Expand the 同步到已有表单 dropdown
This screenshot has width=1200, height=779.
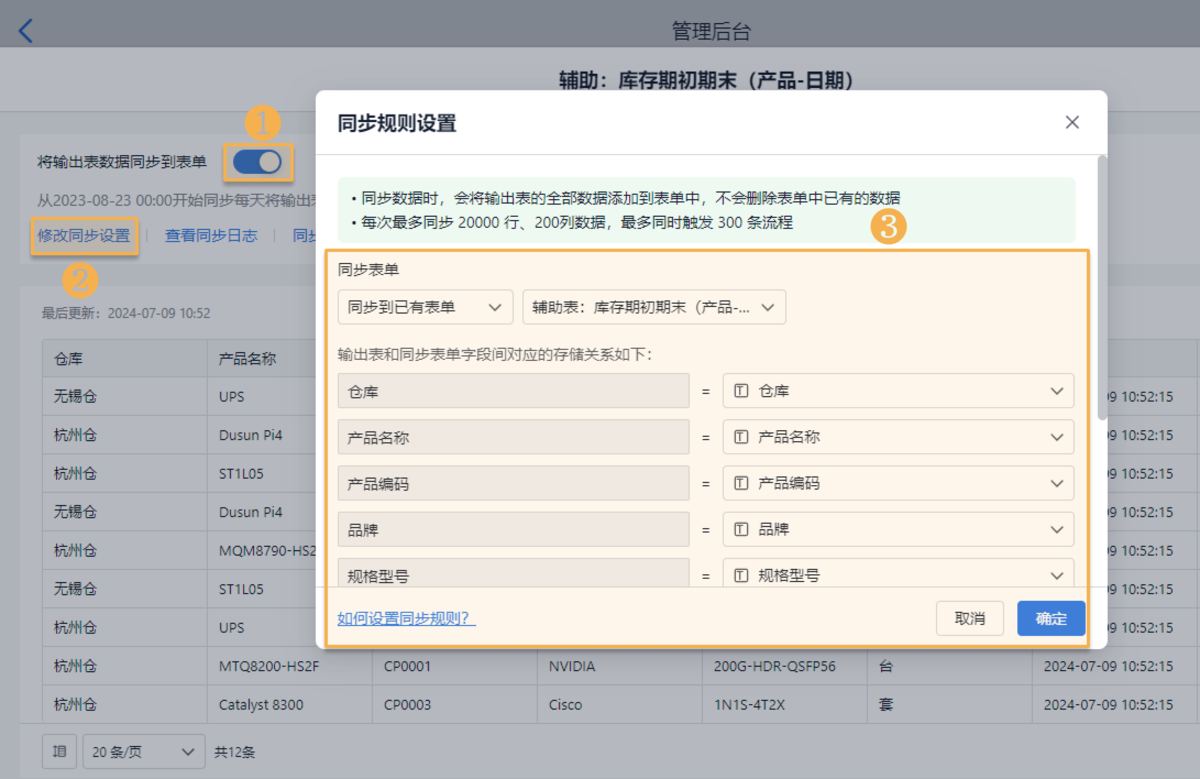tap(425, 308)
